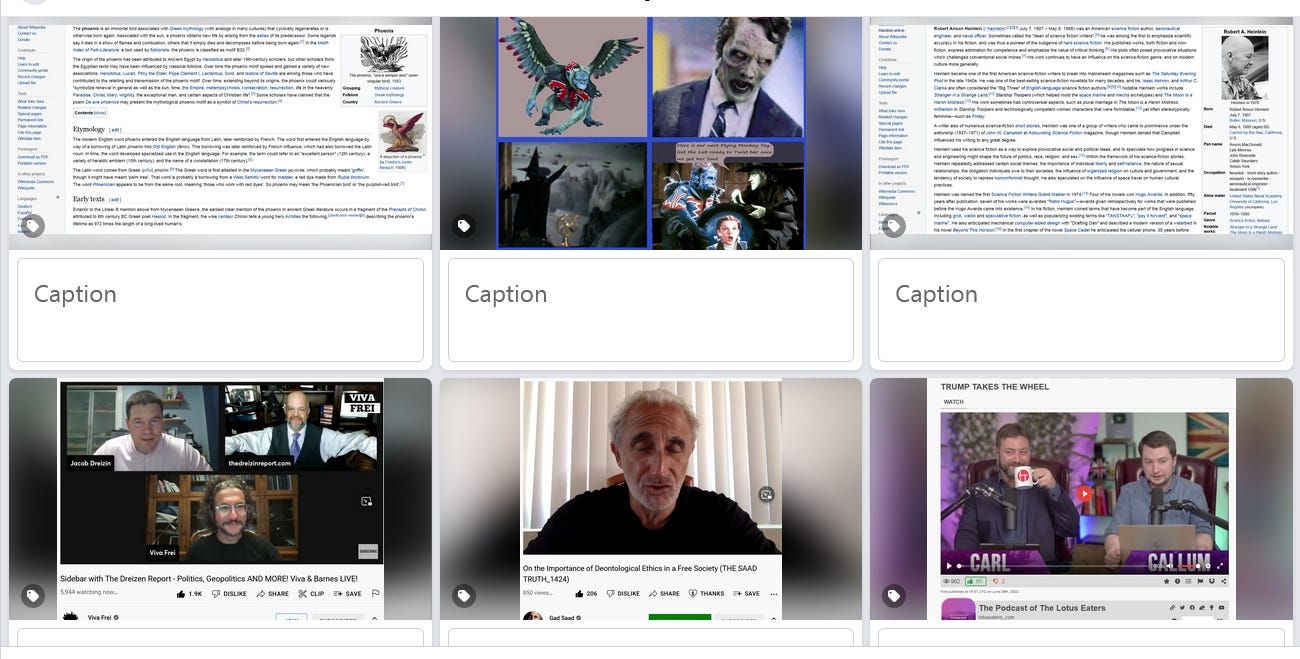Click the 'TRUMP TAKES THE WHEEL' heading
This screenshot has width=1300, height=659.
click(994, 386)
